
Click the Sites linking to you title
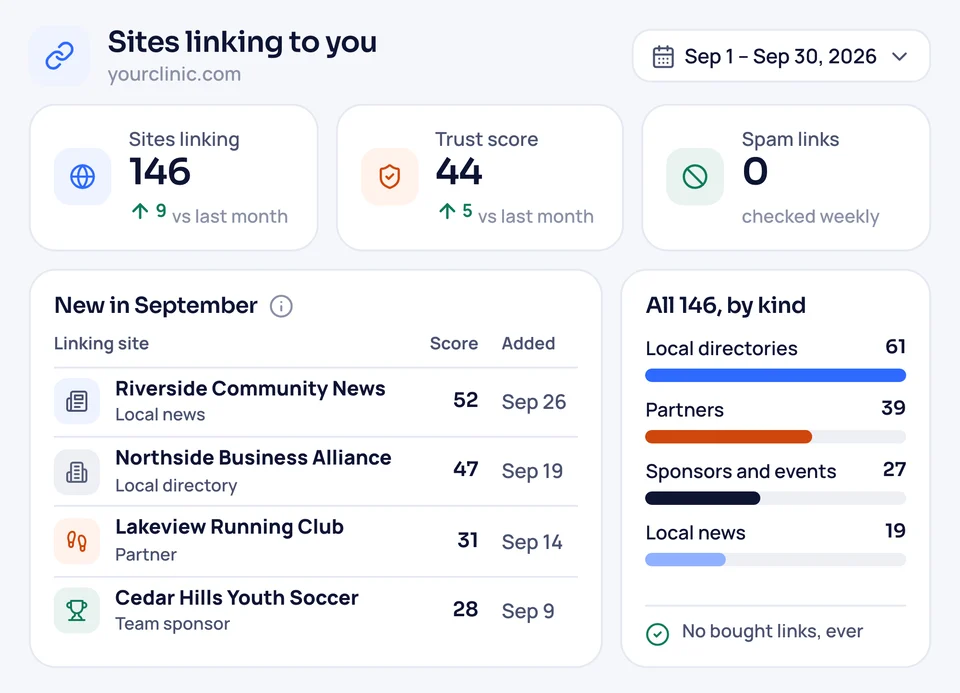click(242, 42)
